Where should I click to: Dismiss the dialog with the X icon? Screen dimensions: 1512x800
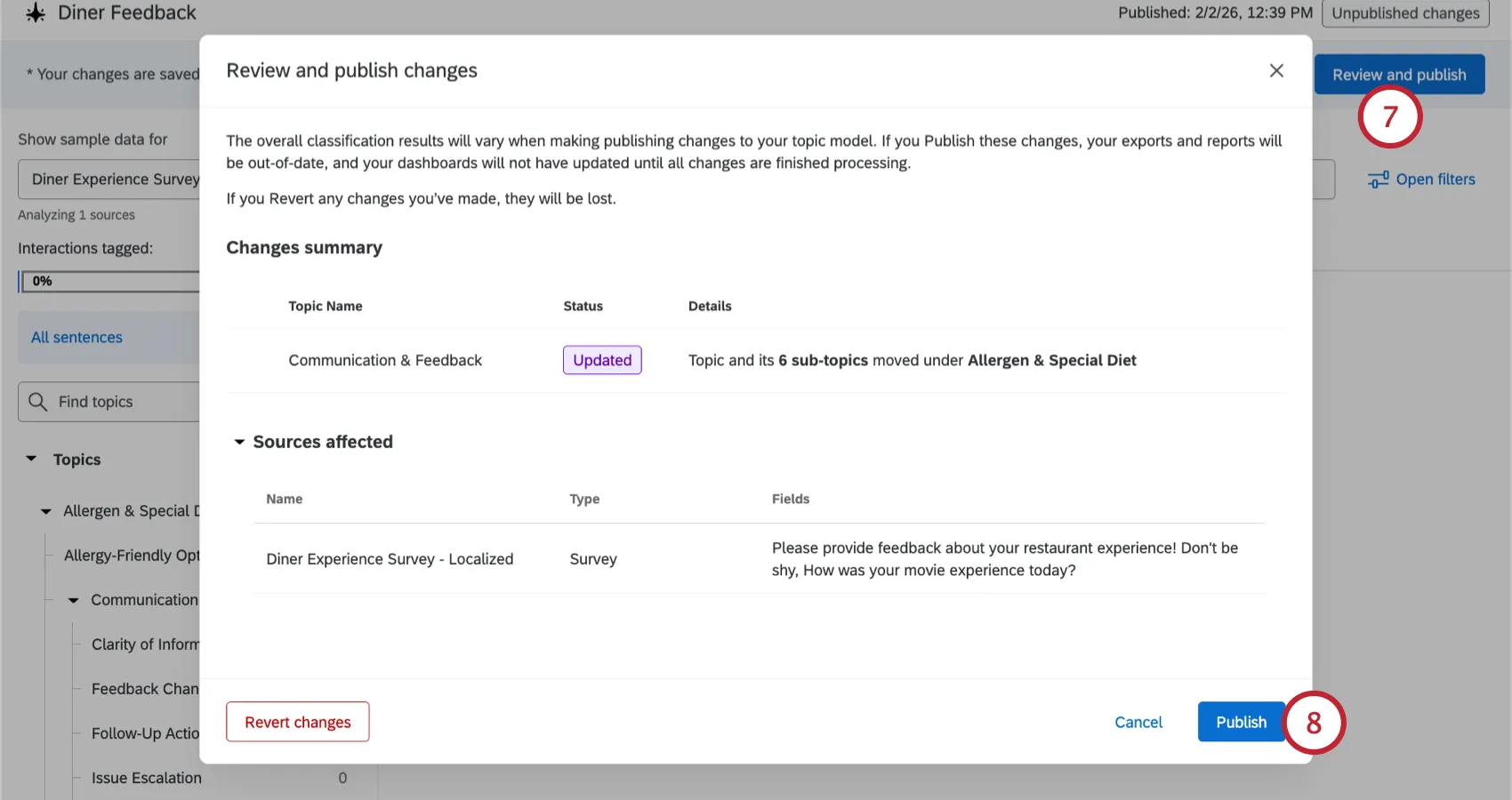[x=1276, y=70]
